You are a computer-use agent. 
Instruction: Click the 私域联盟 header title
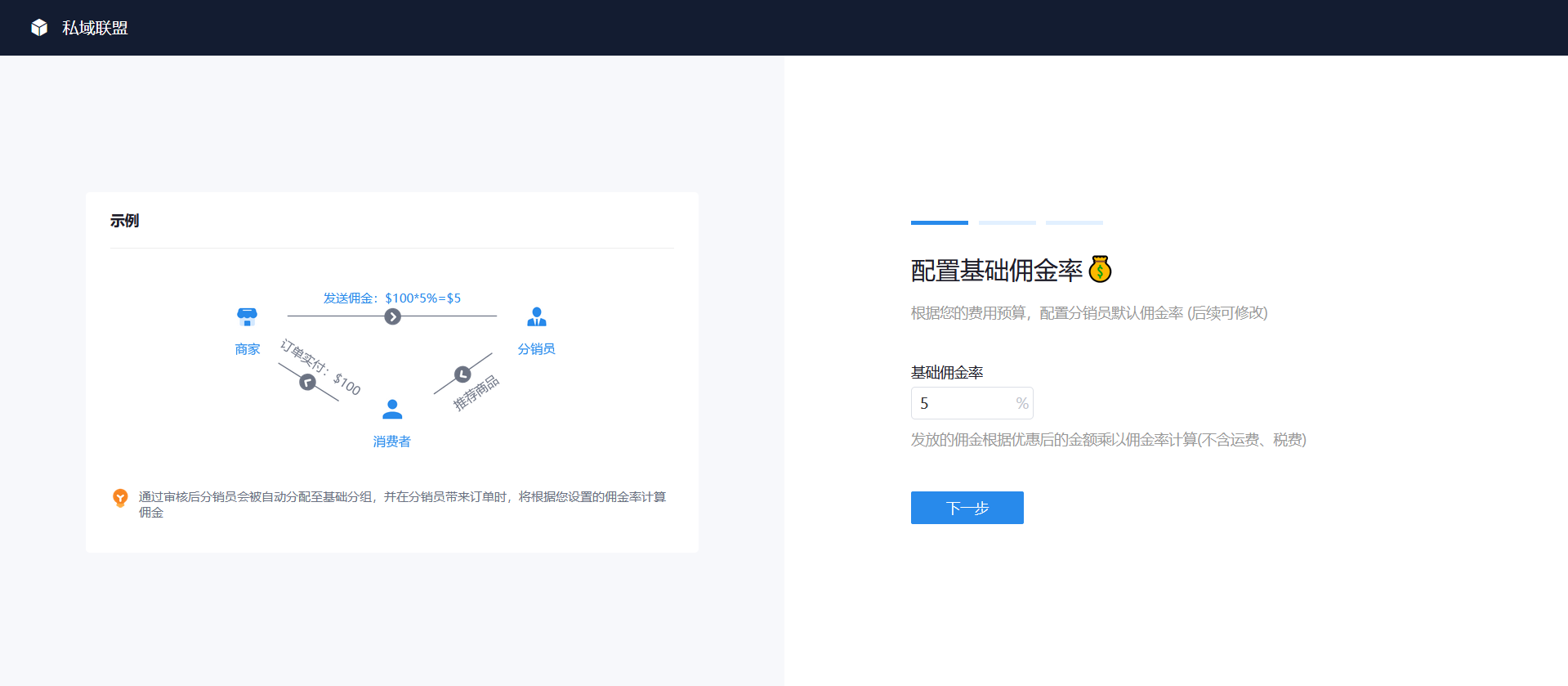[95, 28]
